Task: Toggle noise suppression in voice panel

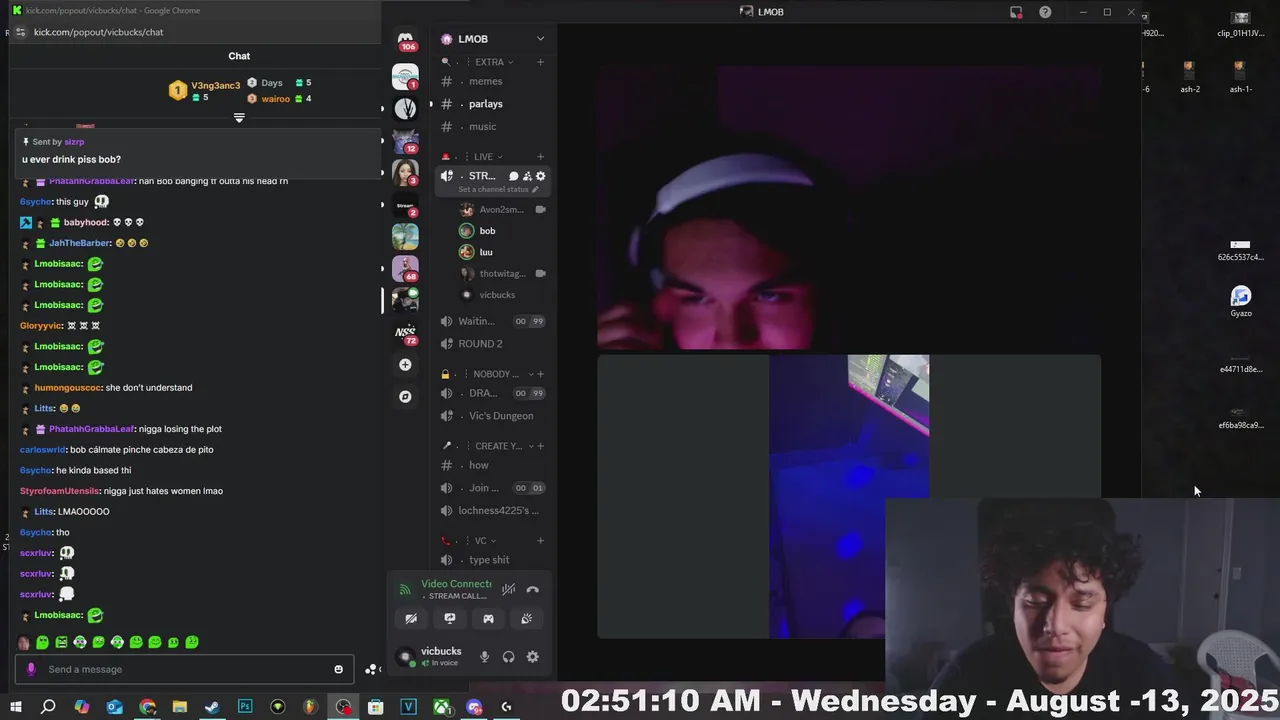Action: tap(509, 590)
